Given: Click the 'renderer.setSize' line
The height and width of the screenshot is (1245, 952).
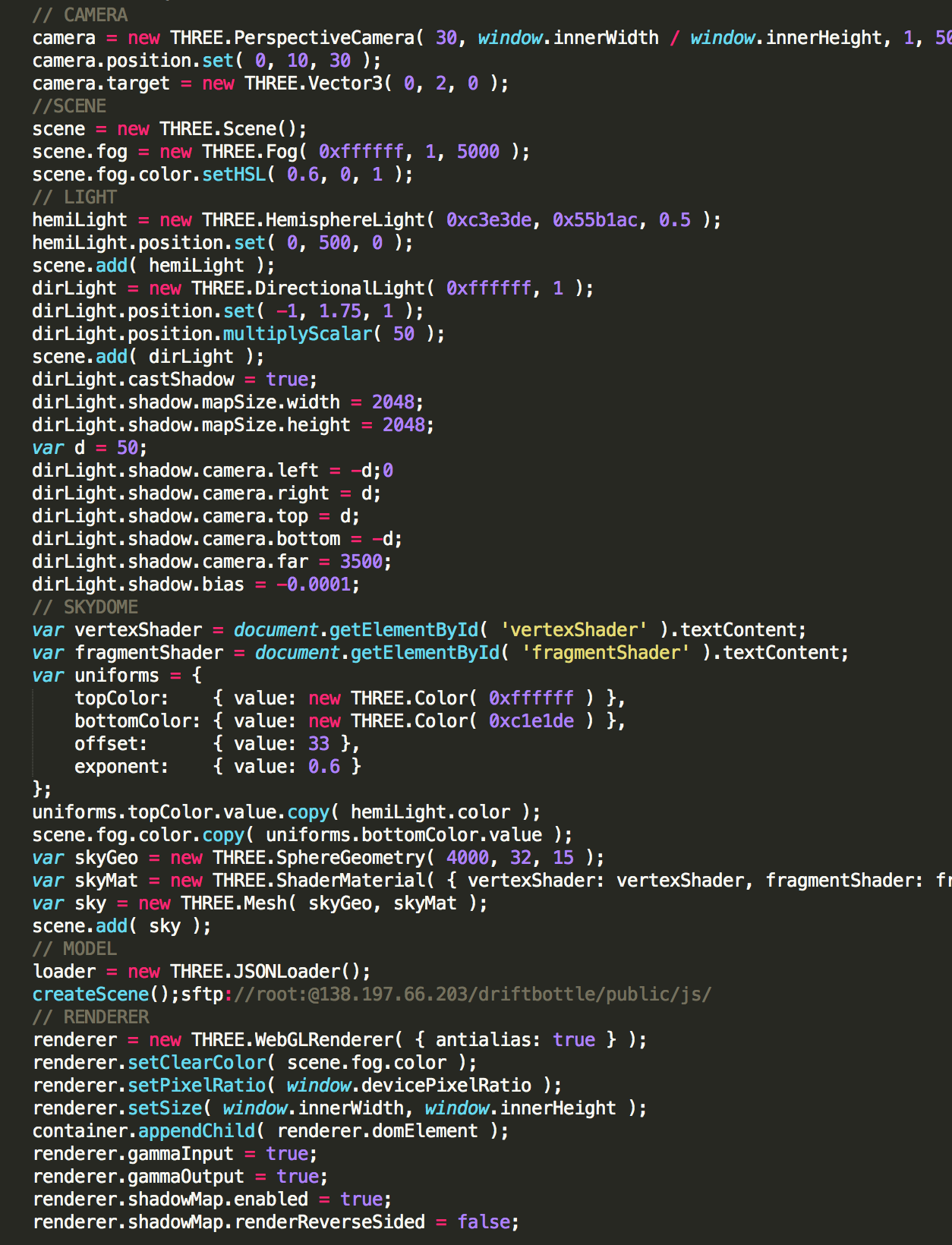Looking at the screenshot, I should (339, 1108).
